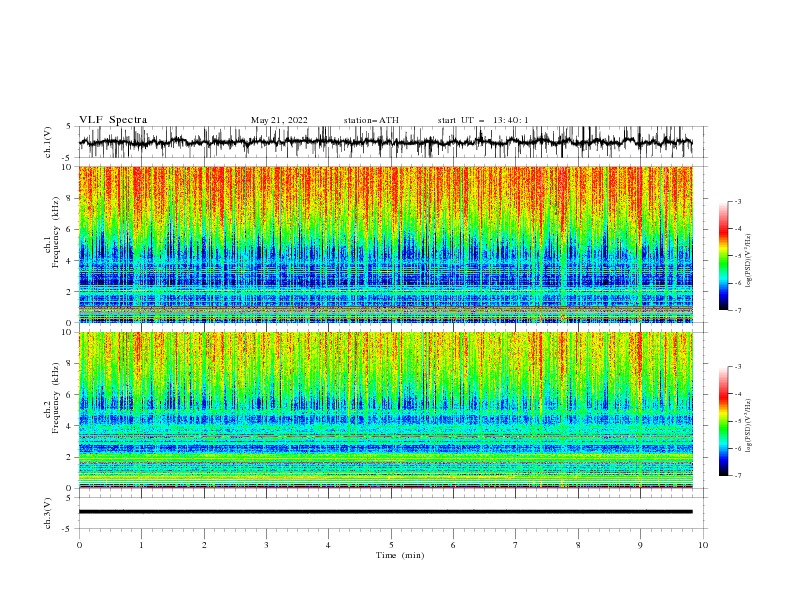Viewport: 792px width, 612px height.
Task: Click the "-3" label on lower color bar
Action: (737, 367)
